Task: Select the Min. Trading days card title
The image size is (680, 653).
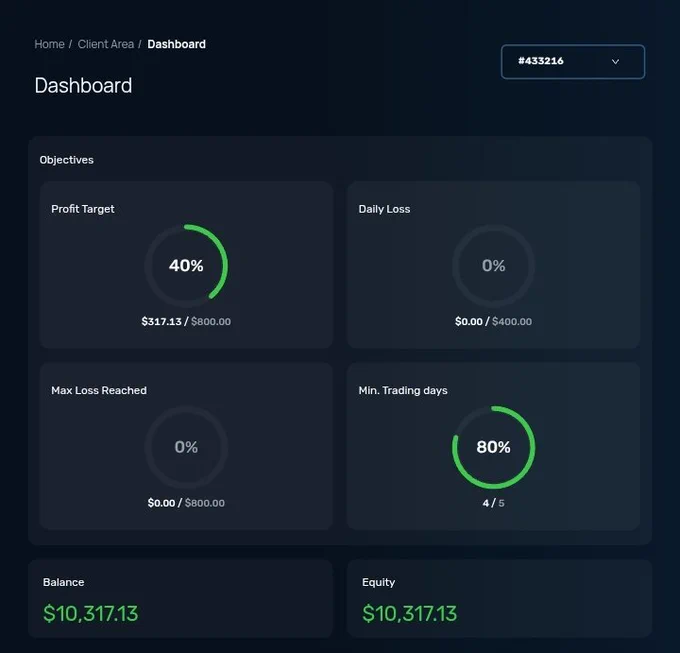Action: [x=403, y=390]
